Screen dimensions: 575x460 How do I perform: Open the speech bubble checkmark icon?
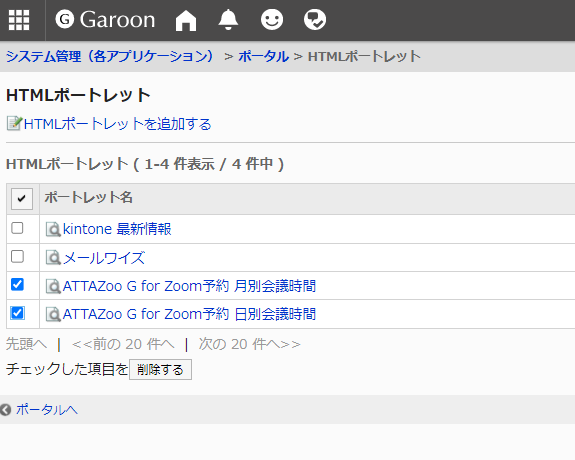315,19
